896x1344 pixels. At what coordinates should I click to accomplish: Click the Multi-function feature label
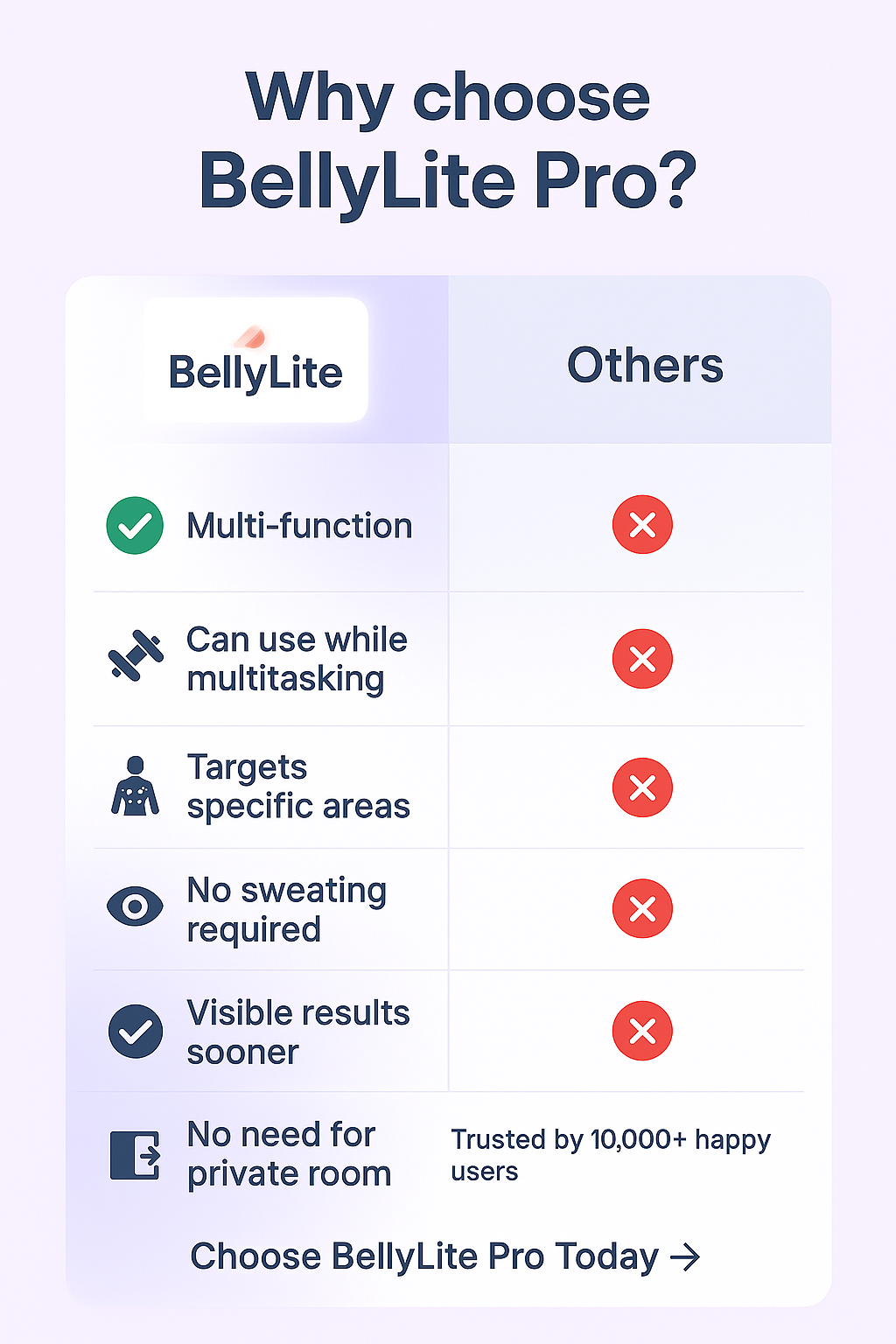click(299, 526)
